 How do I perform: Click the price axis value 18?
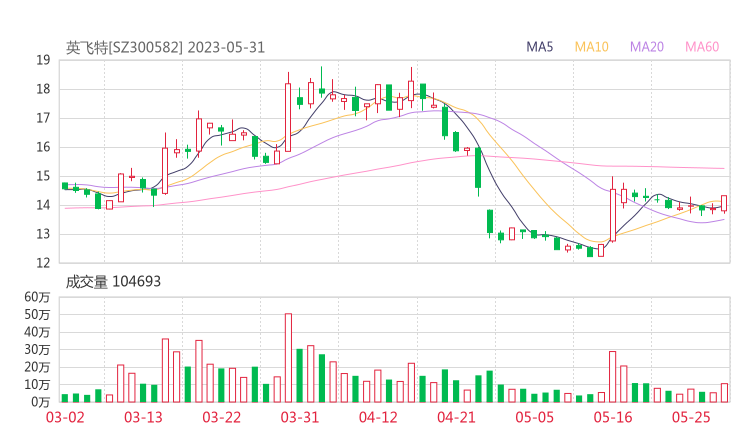click(x=43, y=89)
